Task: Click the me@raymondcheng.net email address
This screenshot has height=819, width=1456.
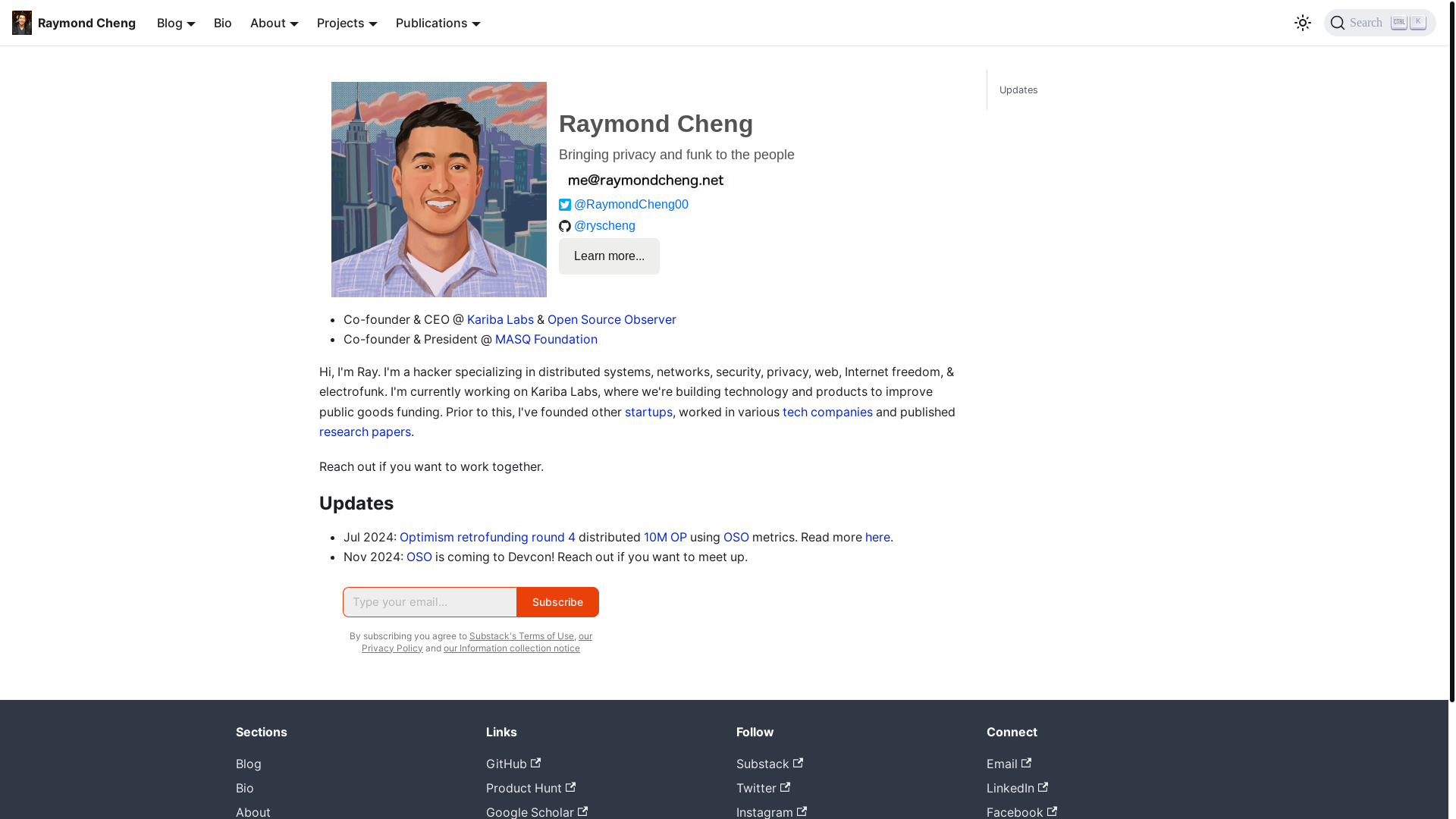Action: tap(645, 180)
